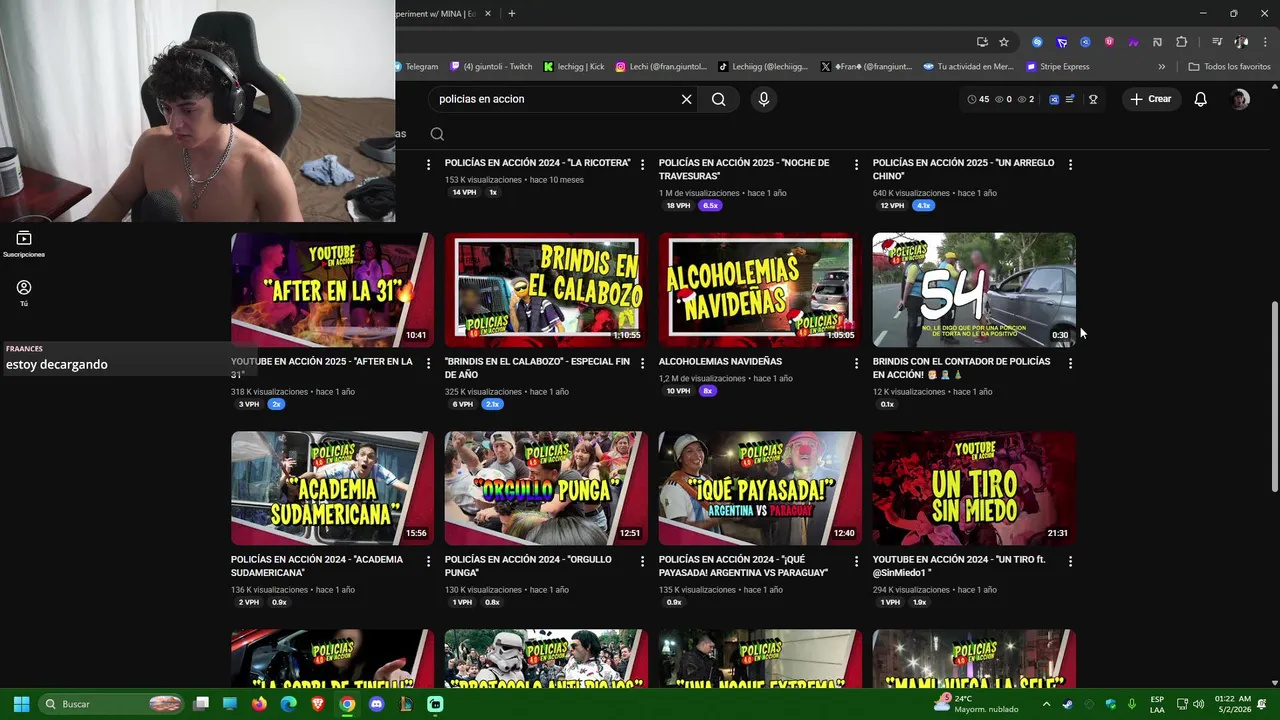This screenshot has width=1280, height=720.
Task: Open the browser extensions puzzle icon
Action: point(1181,42)
